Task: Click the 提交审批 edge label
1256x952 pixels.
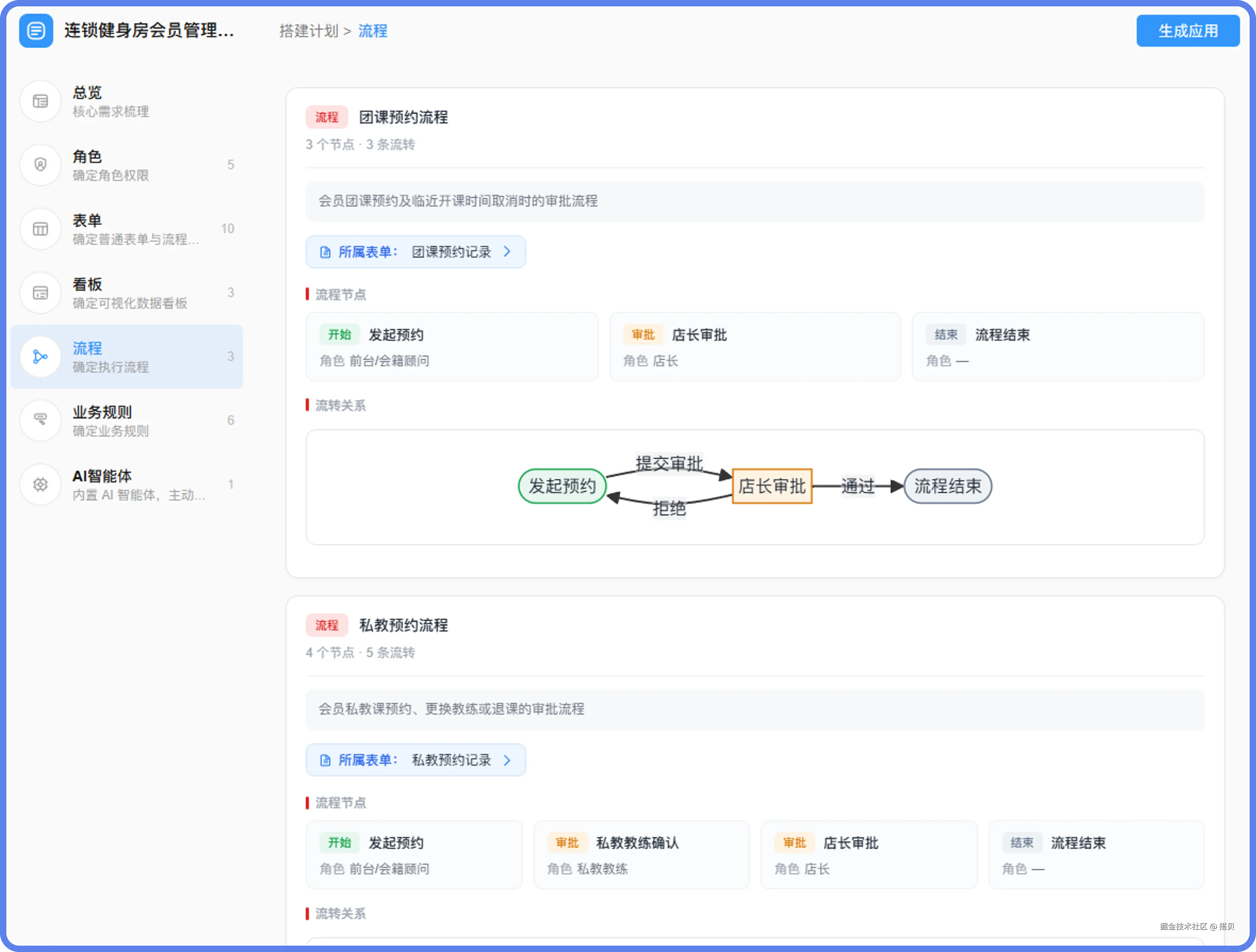Action: point(669,464)
